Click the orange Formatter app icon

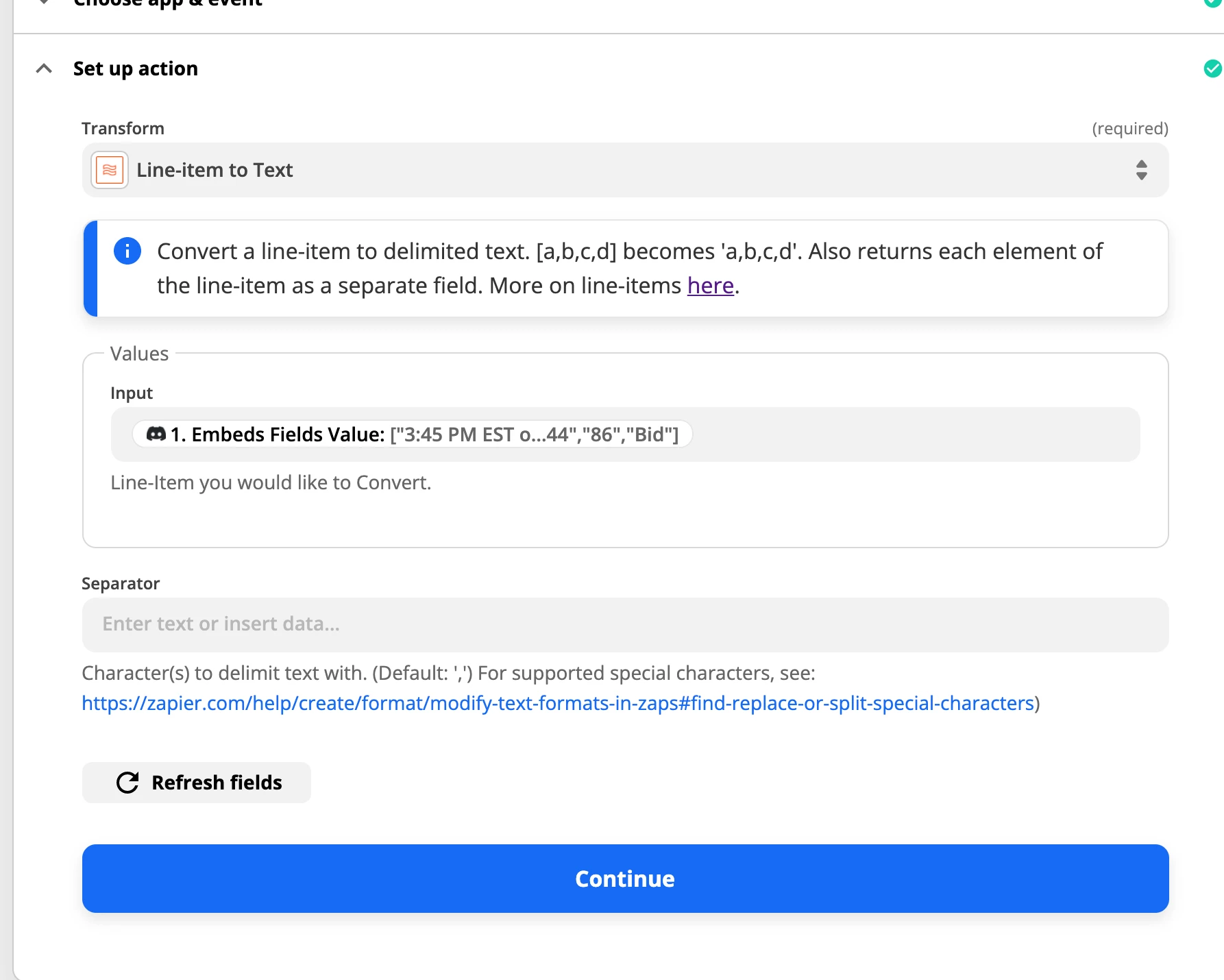[x=109, y=169]
